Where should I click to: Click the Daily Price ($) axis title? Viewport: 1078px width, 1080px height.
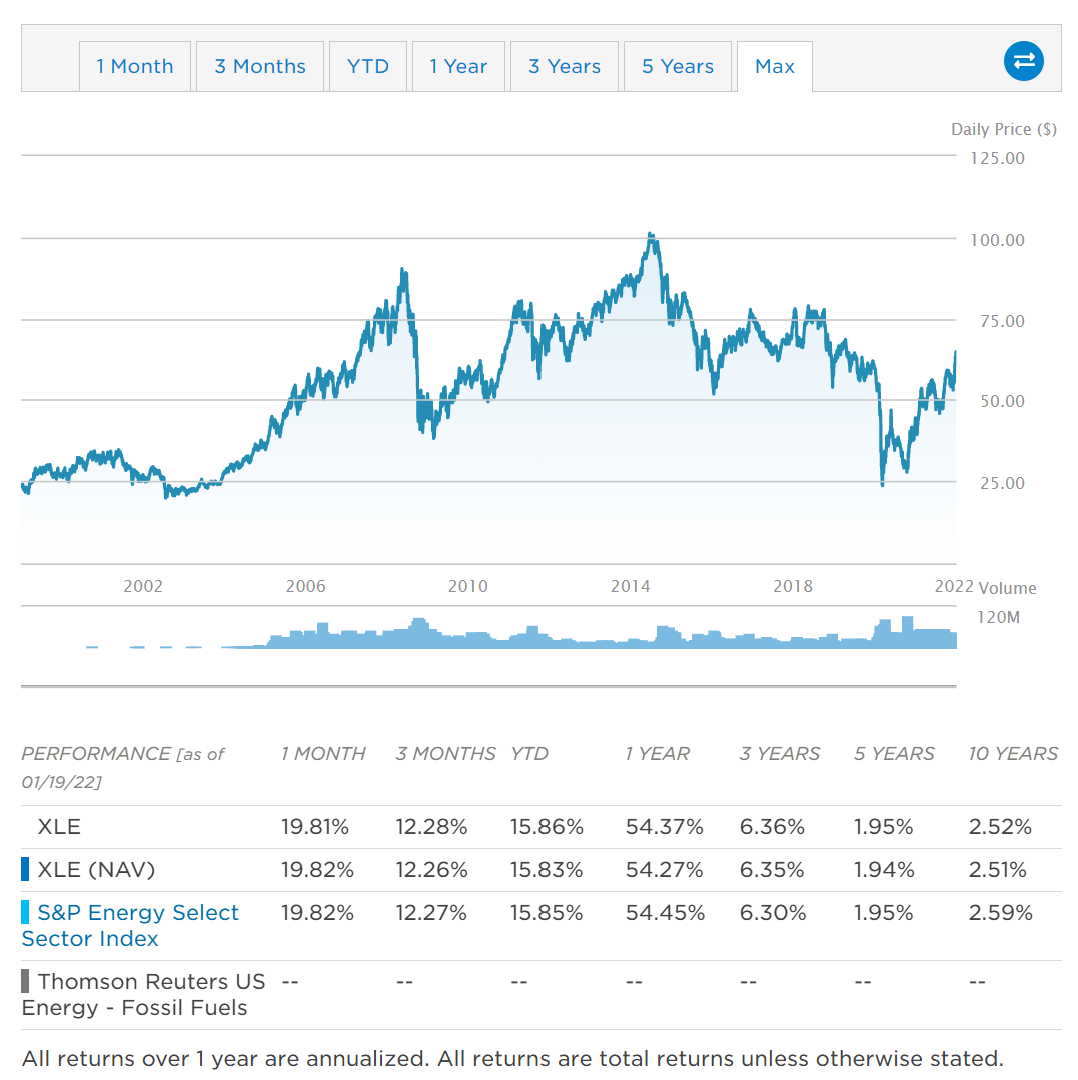click(x=1004, y=129)
